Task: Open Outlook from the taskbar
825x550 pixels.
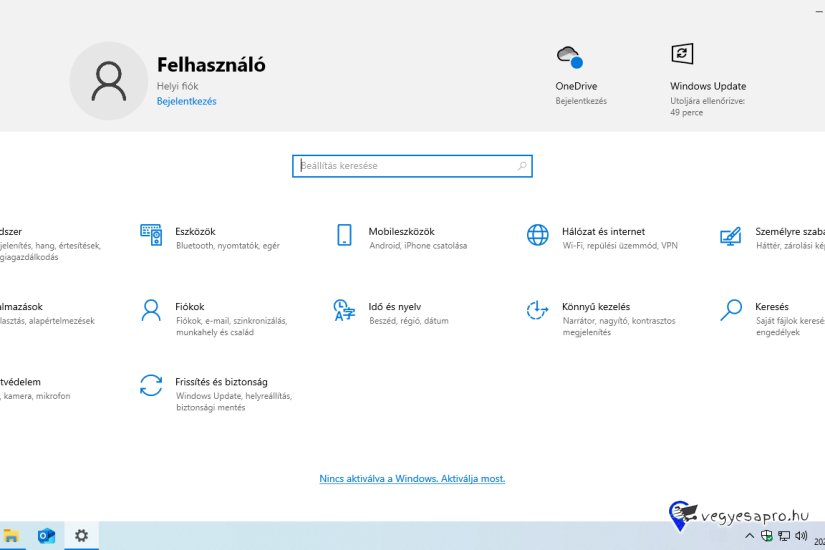Action: (x=46, y=536)
